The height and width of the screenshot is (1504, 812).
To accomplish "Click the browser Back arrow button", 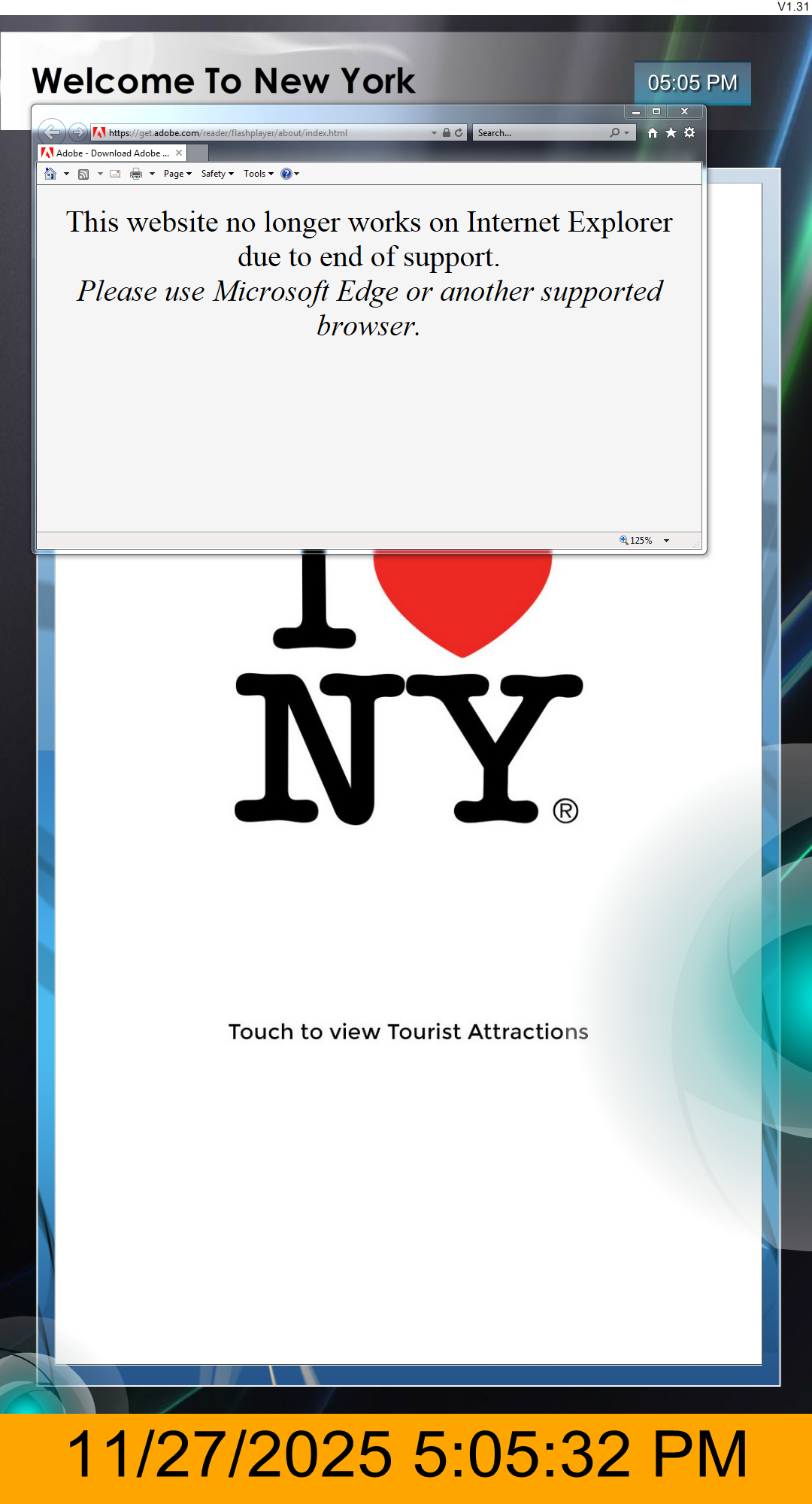I will coord(51,133).
